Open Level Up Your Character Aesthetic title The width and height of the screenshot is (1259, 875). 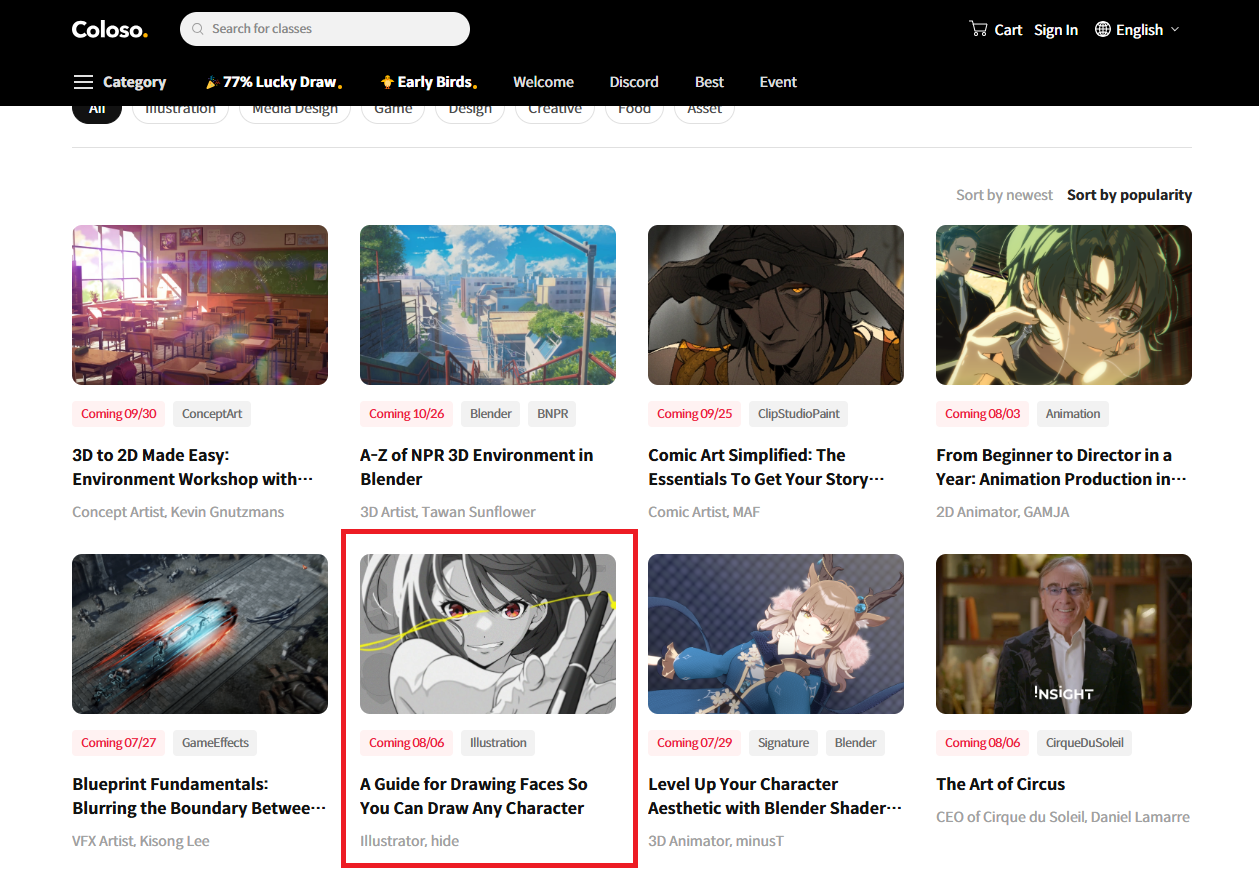pos(775,796)
